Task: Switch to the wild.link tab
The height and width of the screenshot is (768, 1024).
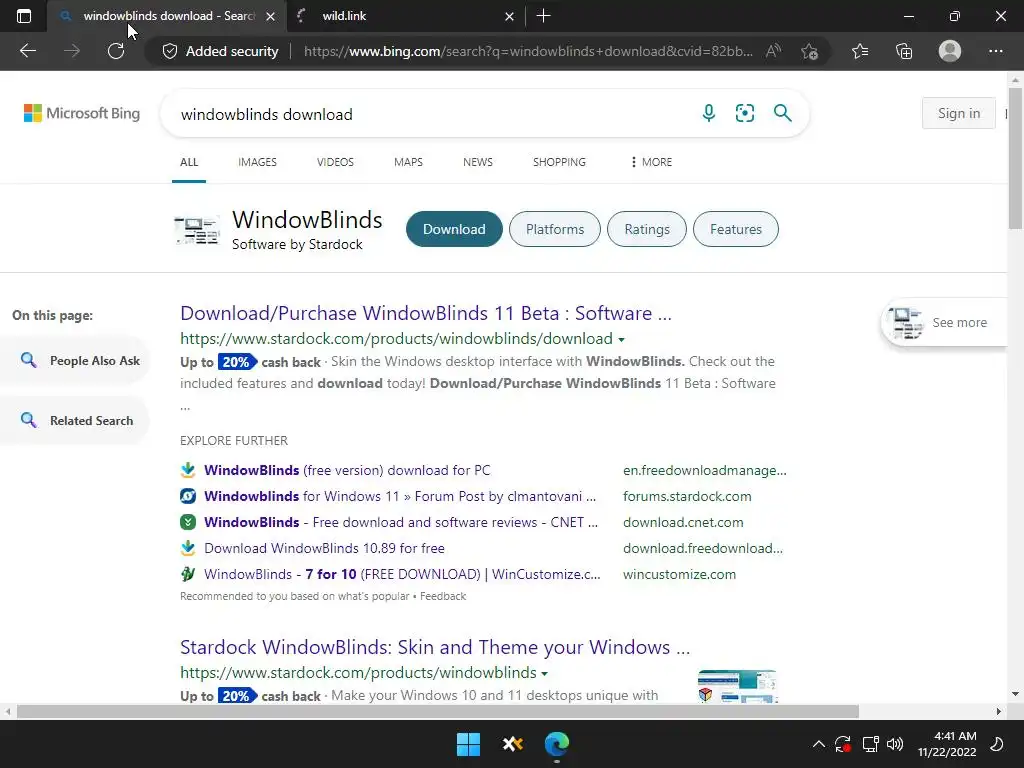Action: tap(405, 16)
